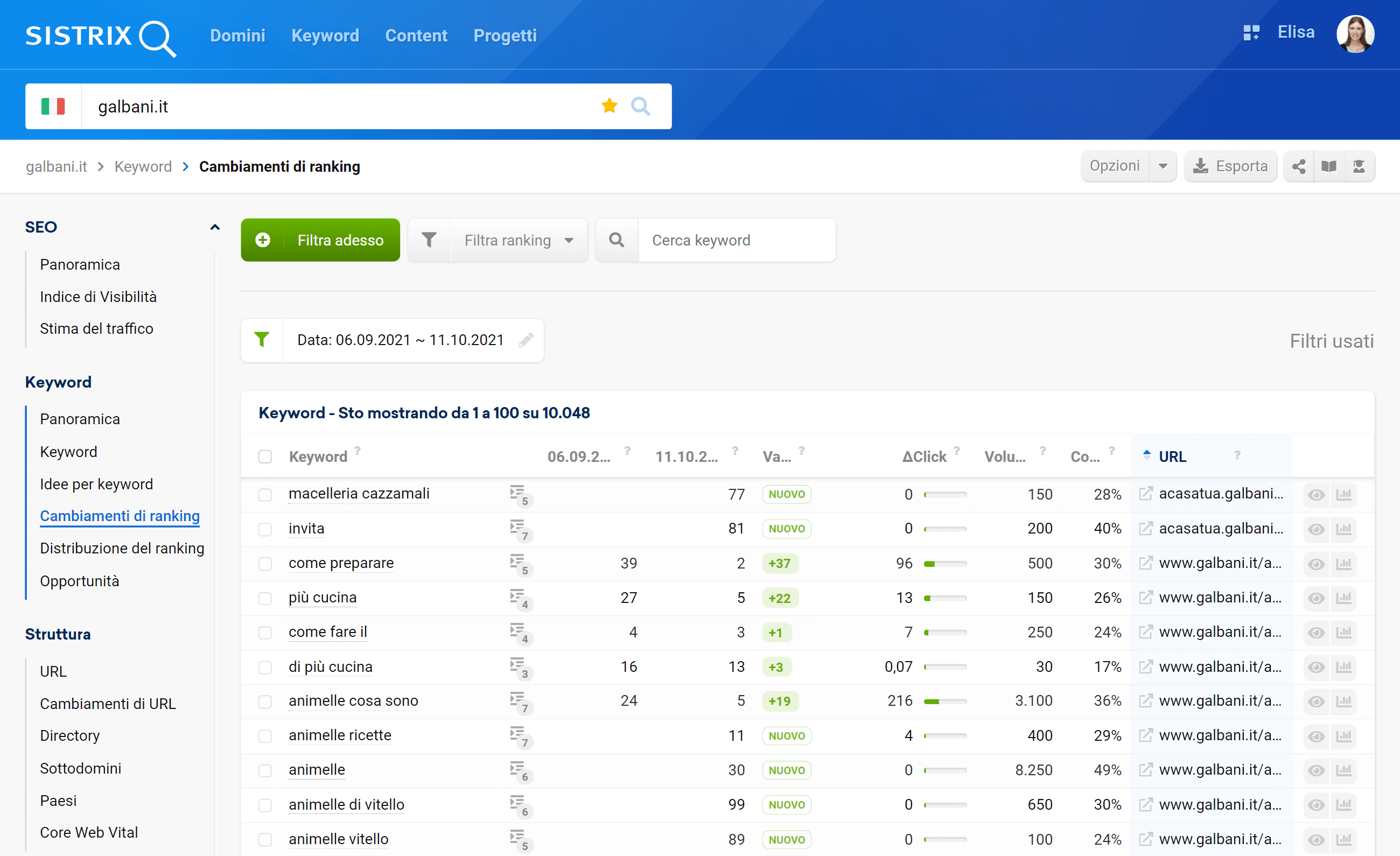The image size is (1400, 856).
Task: Open the Keyword top menu
Action: (325, 35)
